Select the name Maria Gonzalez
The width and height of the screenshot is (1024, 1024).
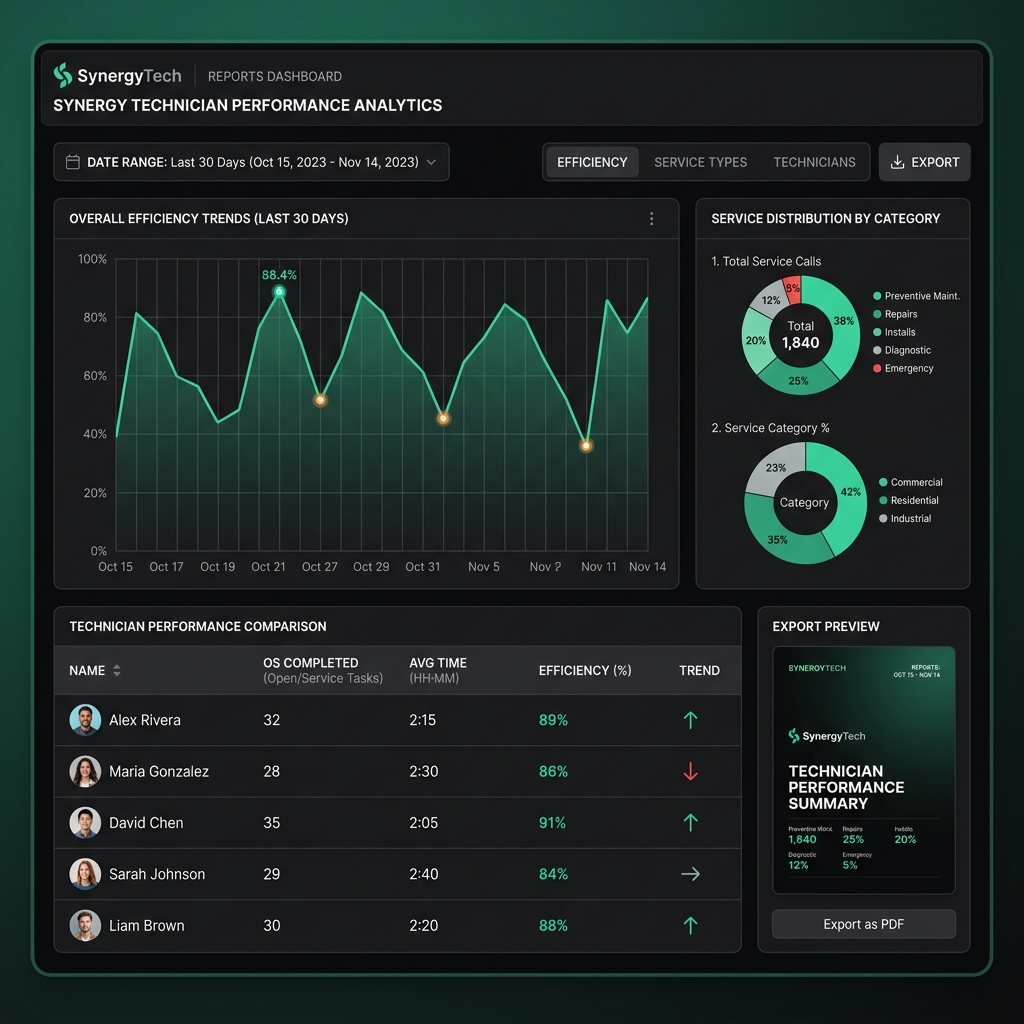159,771
